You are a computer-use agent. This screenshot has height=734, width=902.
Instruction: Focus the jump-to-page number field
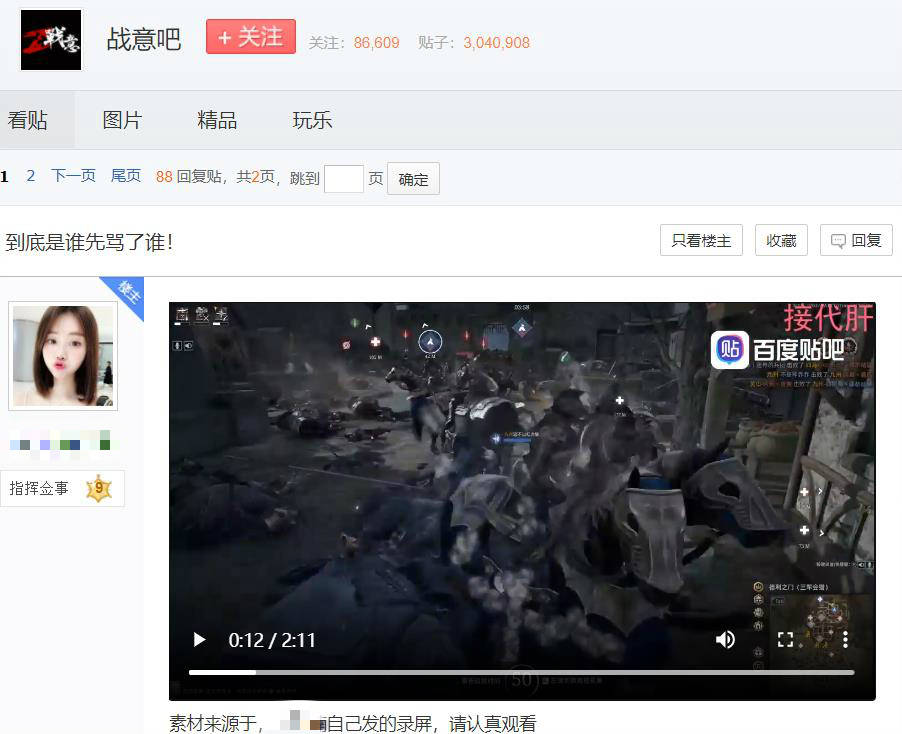[344, 179]
